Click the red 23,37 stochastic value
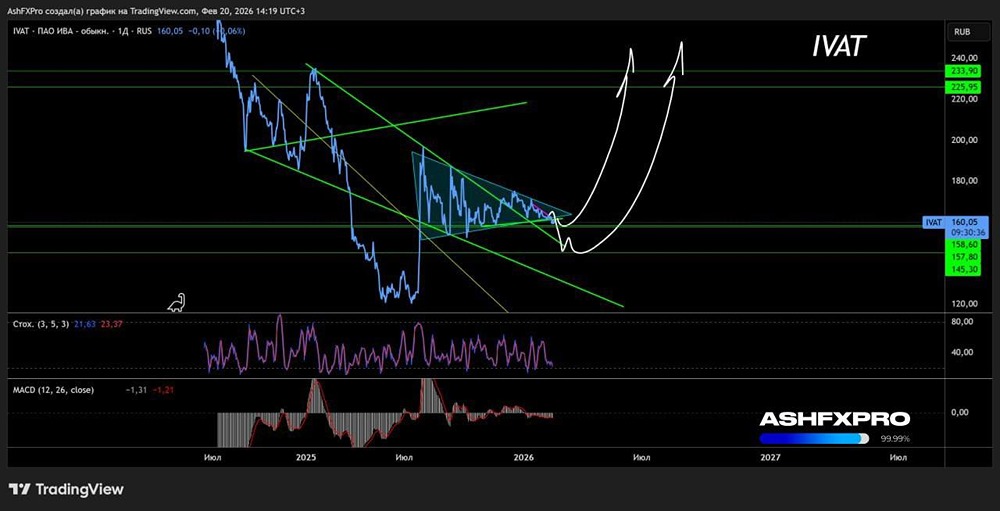Image resolution: width=1000 pixels, height=511 pixels. click(x=112, y=324)
